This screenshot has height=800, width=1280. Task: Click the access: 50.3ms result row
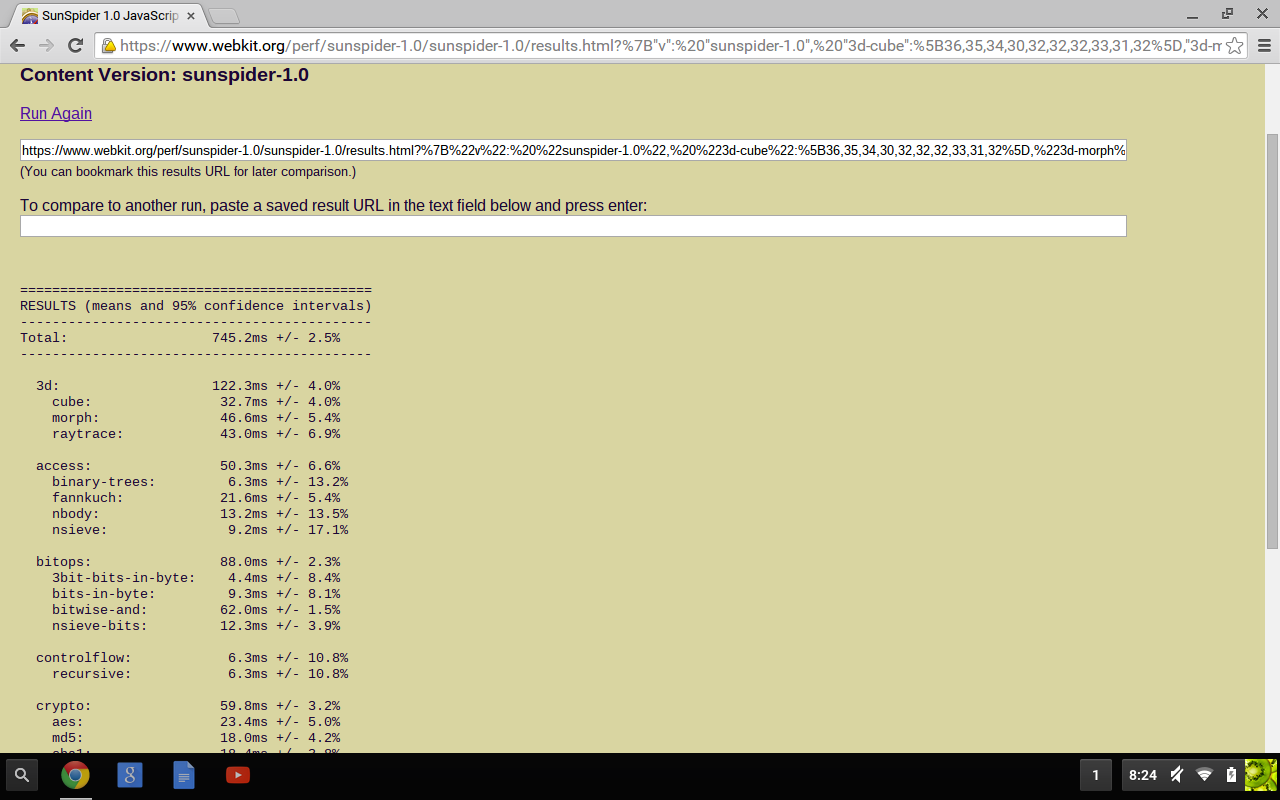point(188,466)
